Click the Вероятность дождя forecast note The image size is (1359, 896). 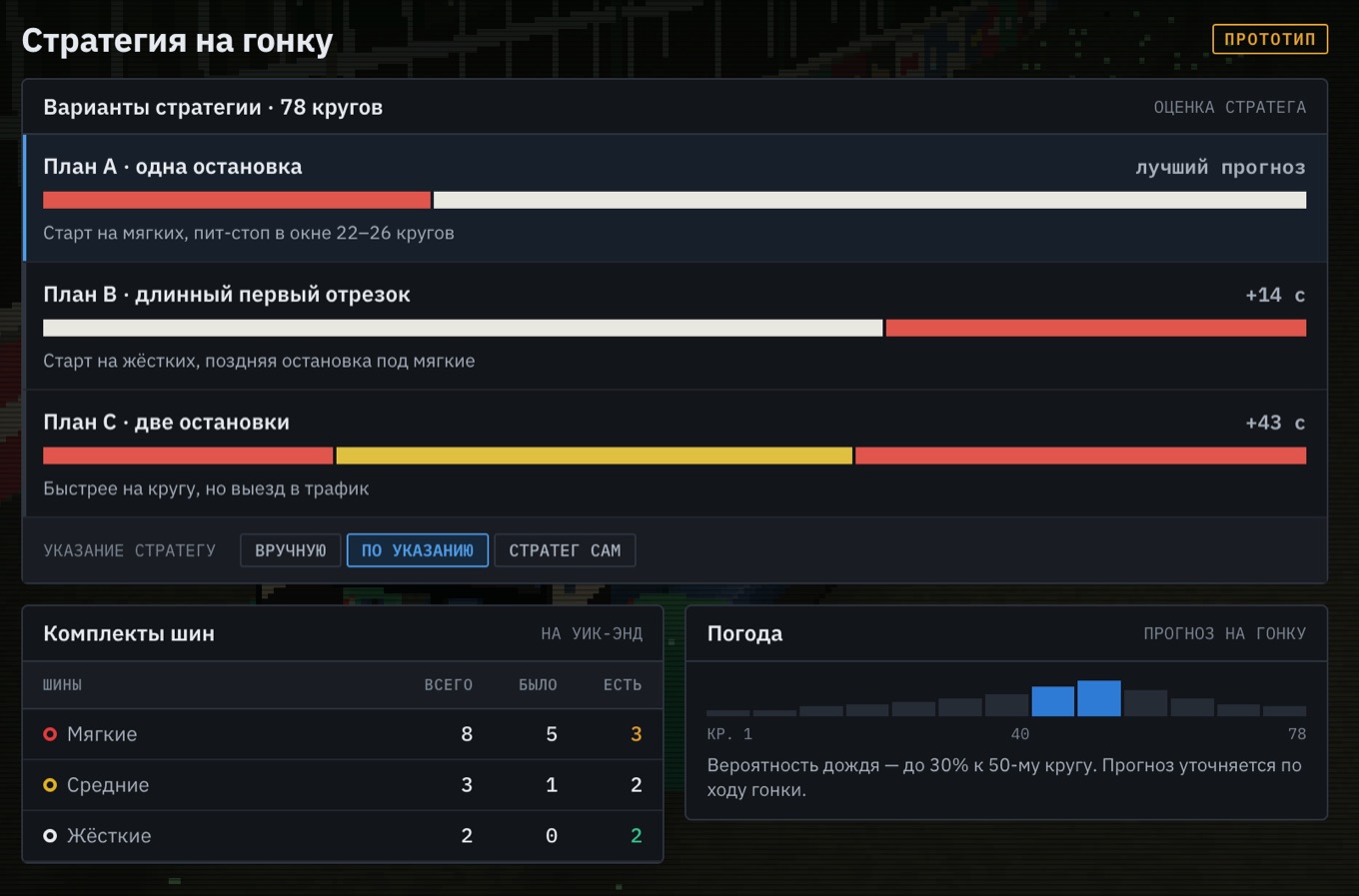[x=1004, y=777]
